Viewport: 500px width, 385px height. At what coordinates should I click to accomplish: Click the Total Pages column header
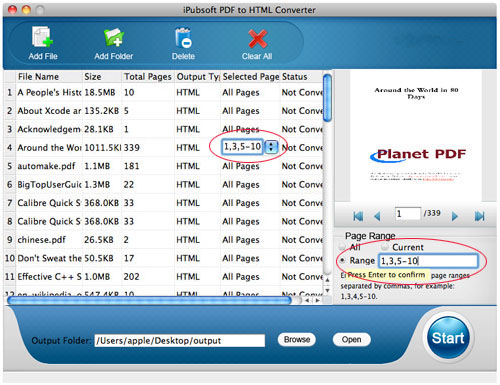pos(148,77)
